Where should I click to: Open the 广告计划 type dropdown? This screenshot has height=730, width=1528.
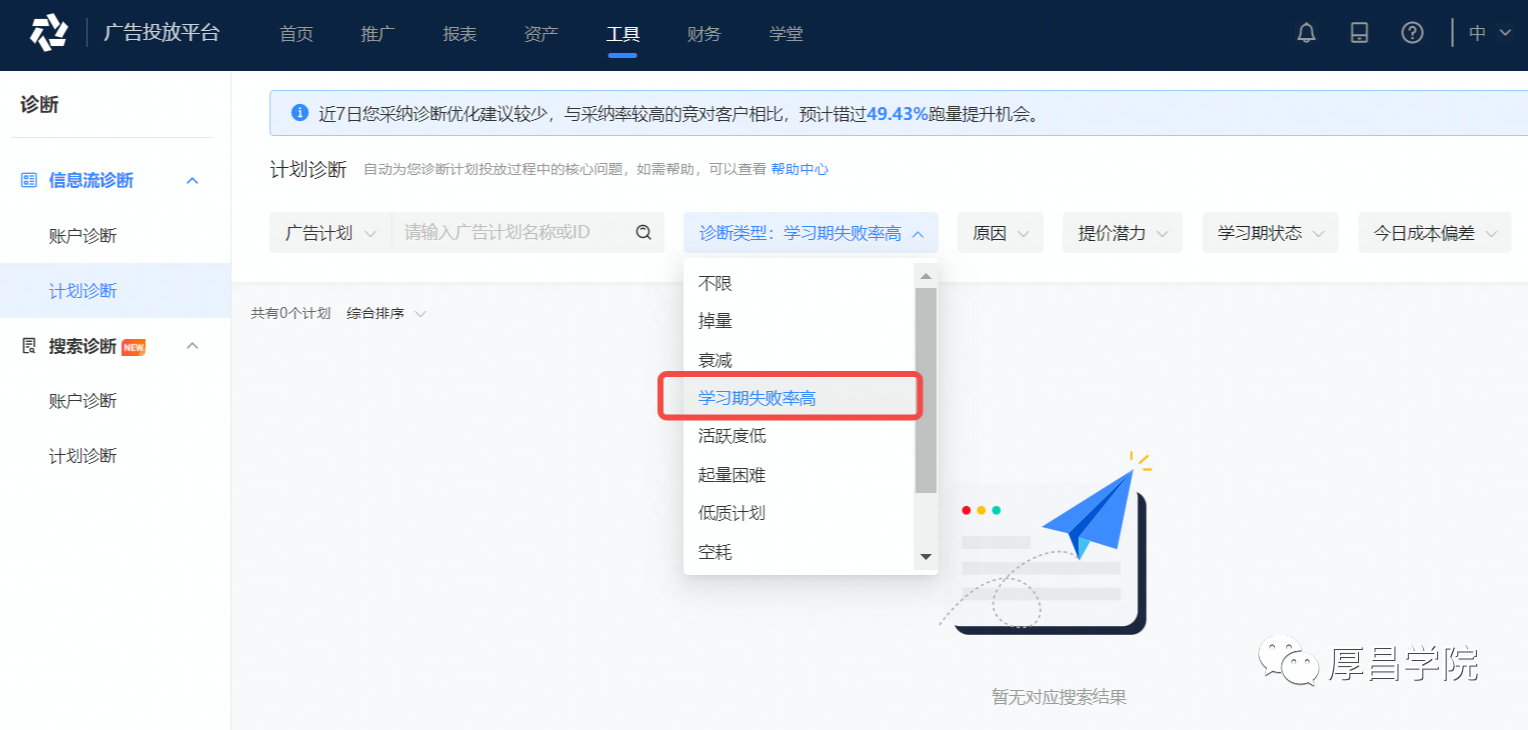pyautogui.click(x=331, y=233)
